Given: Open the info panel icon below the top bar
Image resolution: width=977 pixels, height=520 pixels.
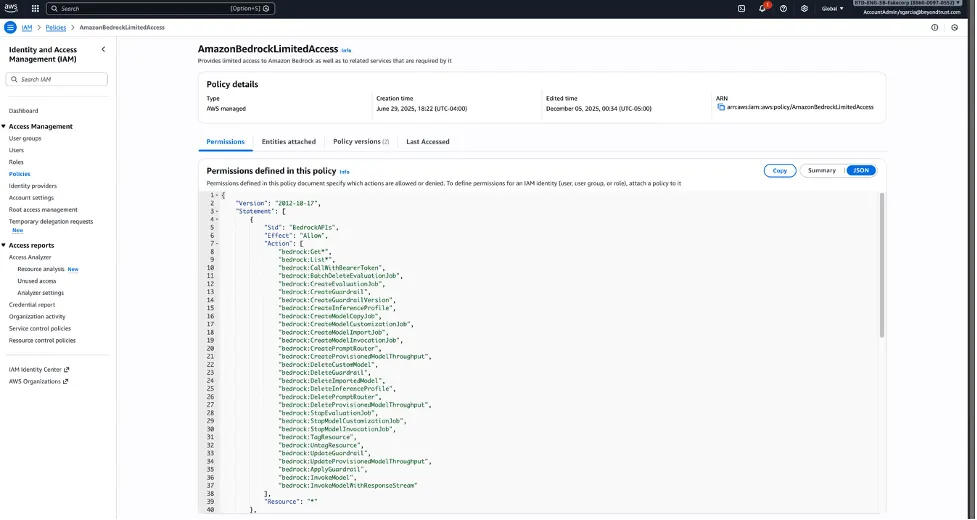Looking at the screenshot, I should (x=935, y=27).
